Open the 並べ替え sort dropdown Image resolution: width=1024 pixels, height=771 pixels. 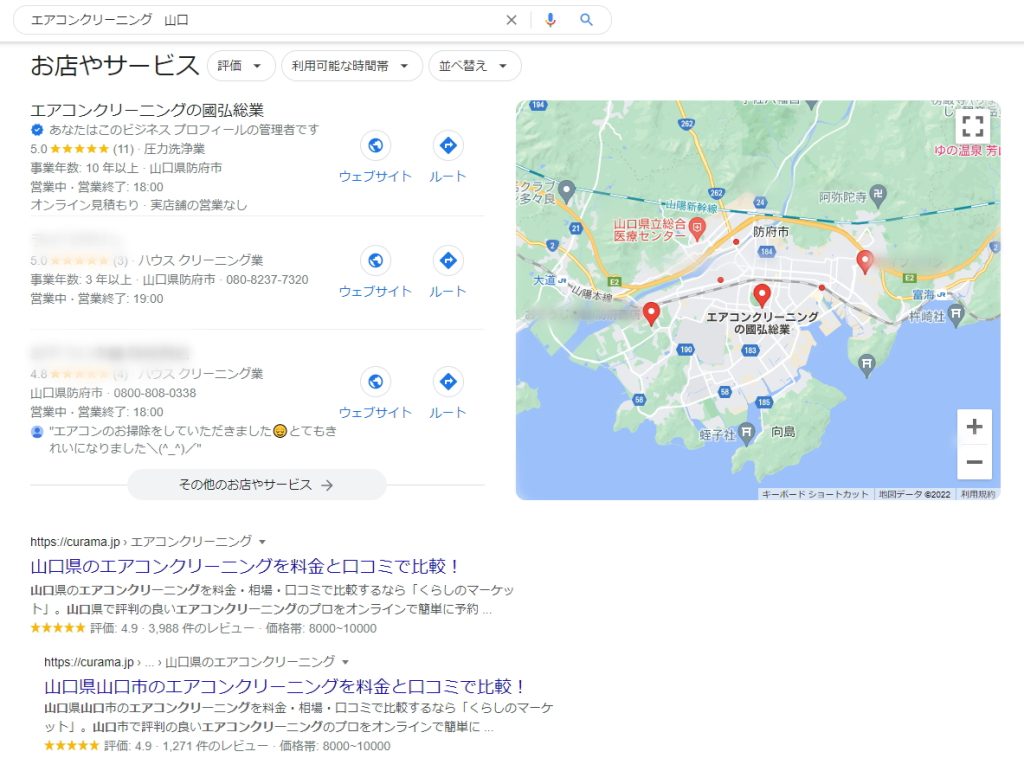[x=475, y=66]
